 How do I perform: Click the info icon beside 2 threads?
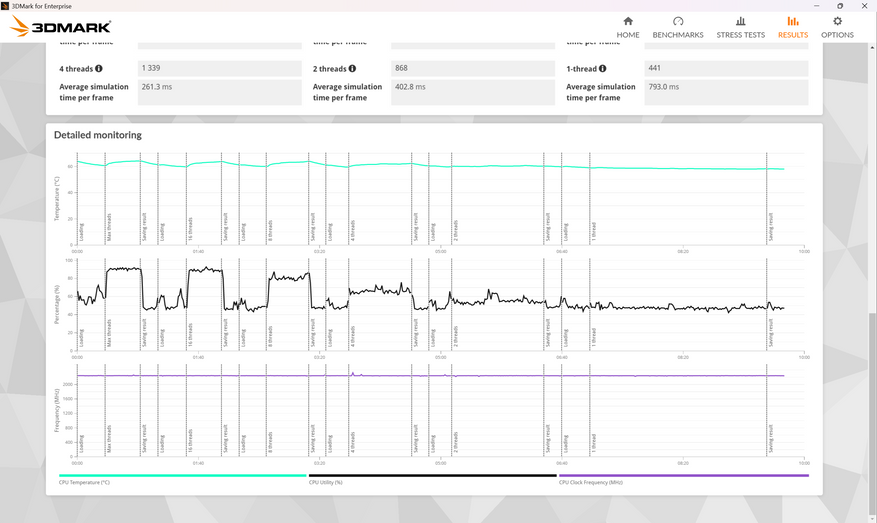(352, 69)
